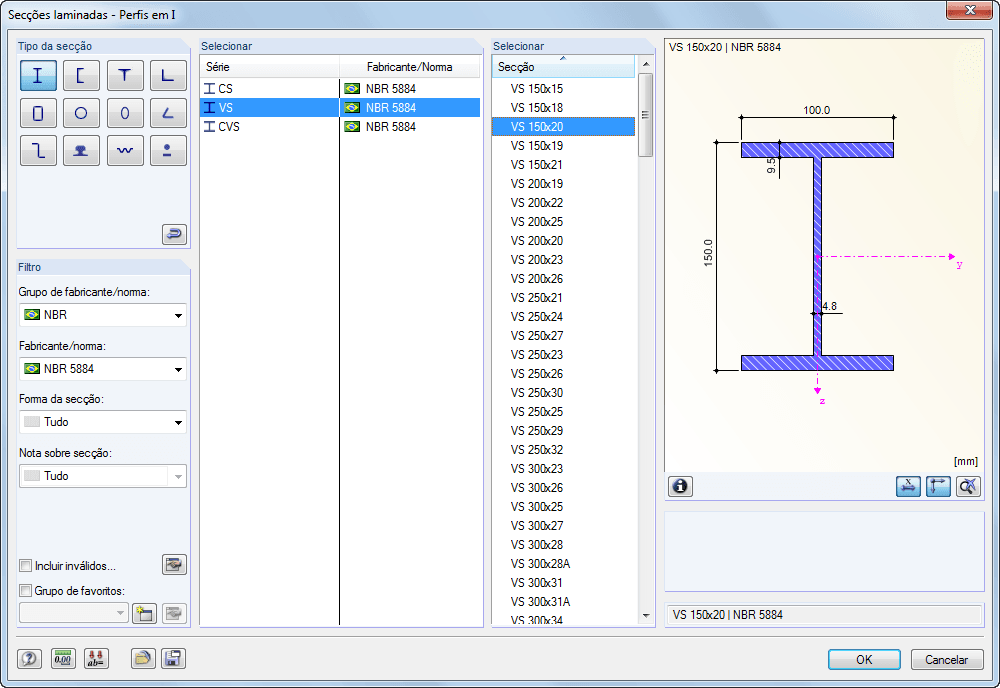Click the section name field VS 150x20 | NBR 5884
Screen dimensions: 1000x688
point(824,615)
